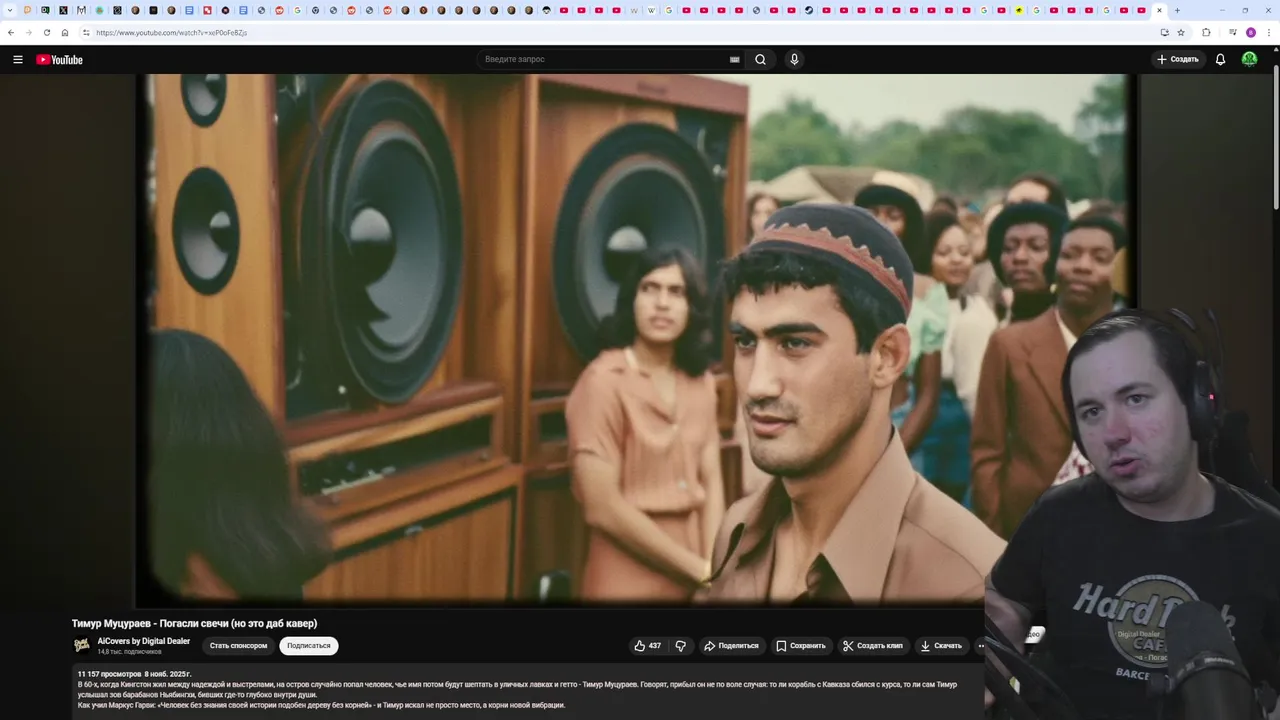1280x720 pixels.
Task: Click the YouTube logo
Action: tap(59, 59)
